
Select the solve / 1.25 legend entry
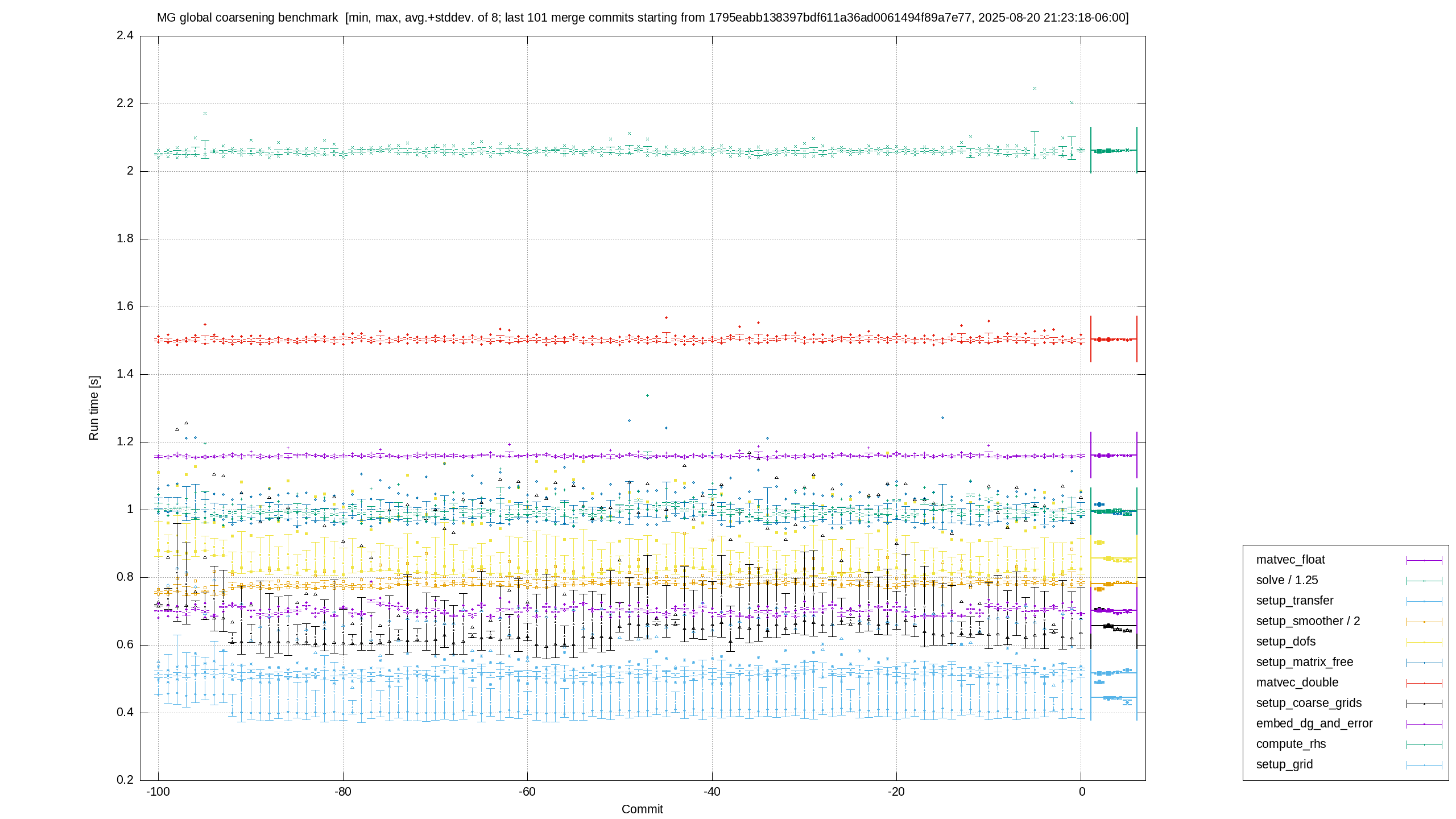click(1287, 580)
